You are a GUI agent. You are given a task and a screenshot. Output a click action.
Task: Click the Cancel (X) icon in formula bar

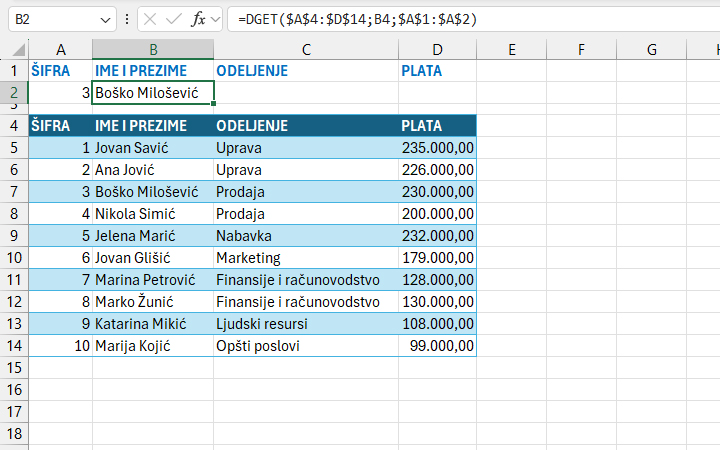149,19
